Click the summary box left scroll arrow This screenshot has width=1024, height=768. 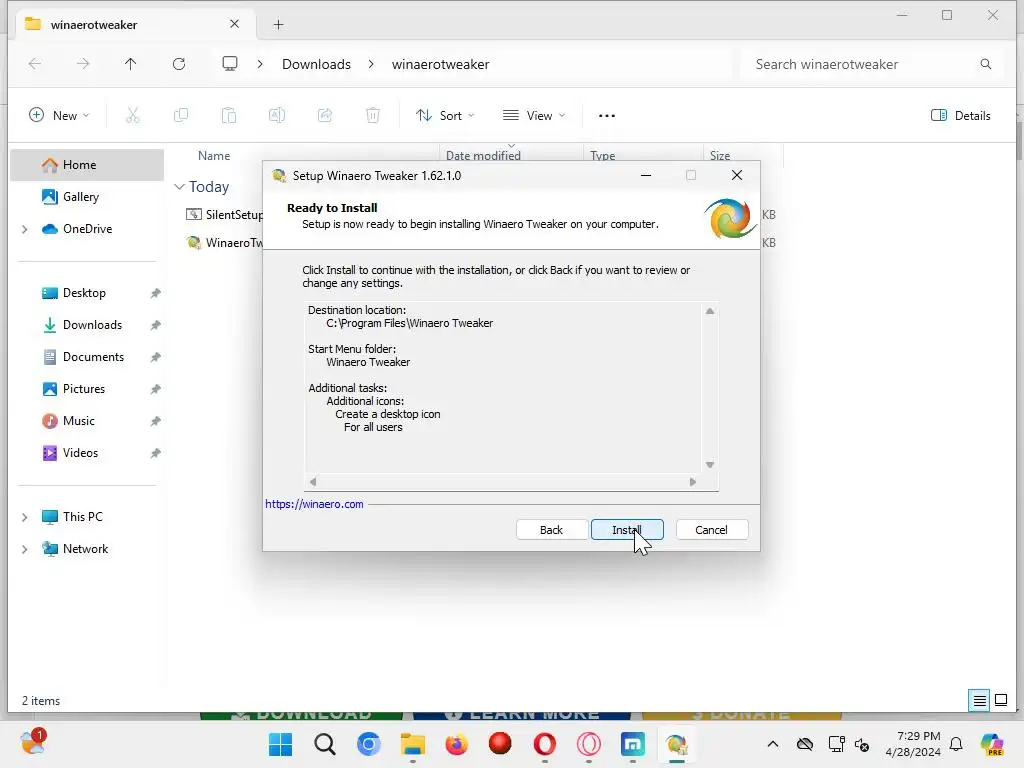click(x=313, y=482)
